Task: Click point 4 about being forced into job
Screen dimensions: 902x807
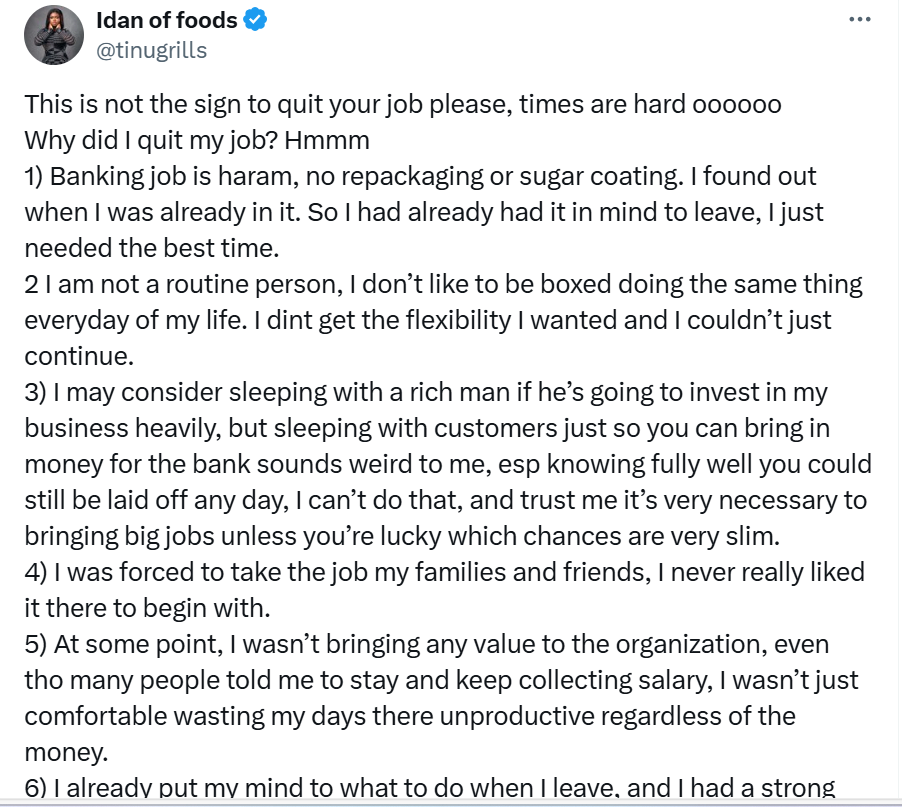Action: [444, 573]
